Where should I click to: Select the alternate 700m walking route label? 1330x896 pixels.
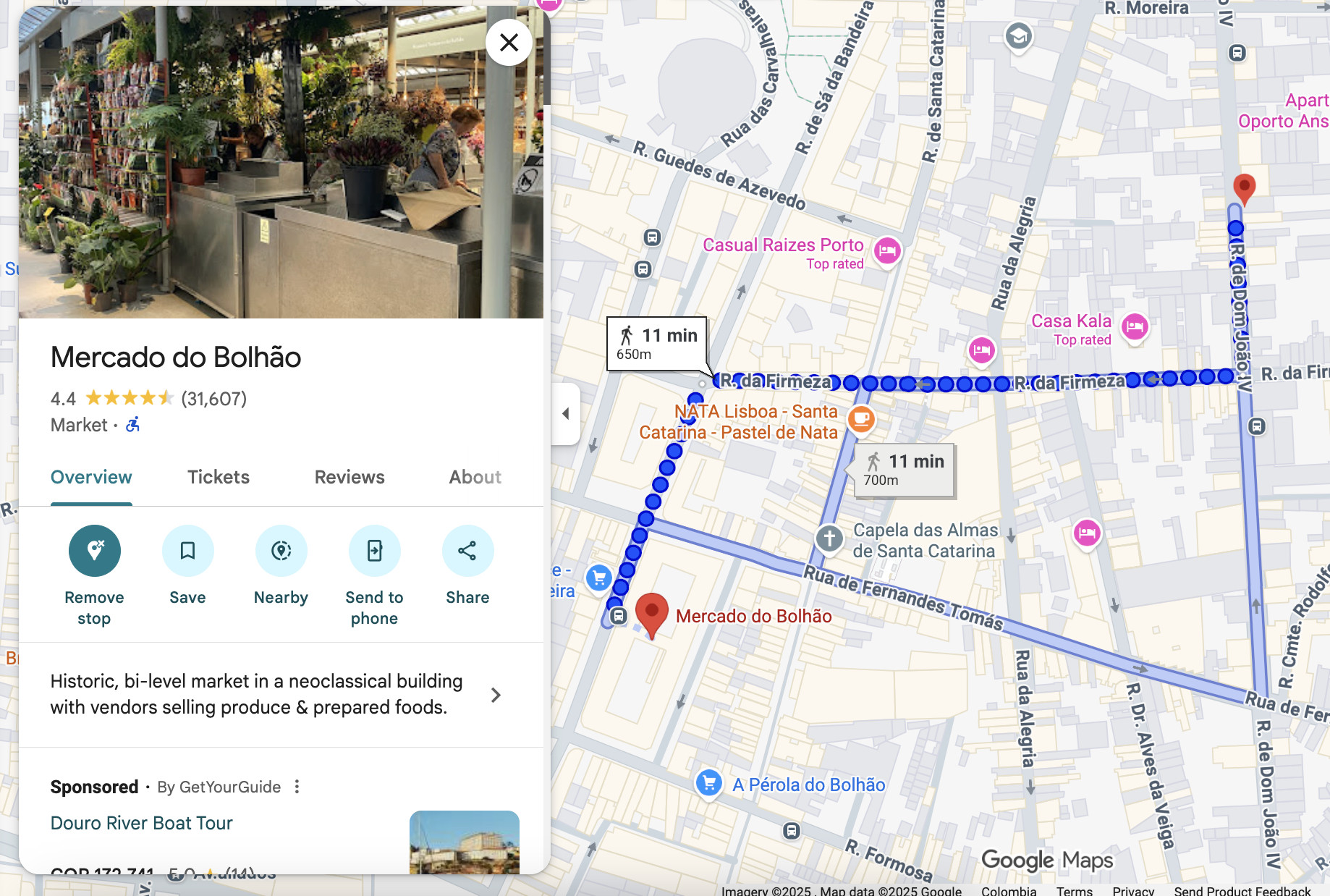pyautogui.click(x=905, y=470)
